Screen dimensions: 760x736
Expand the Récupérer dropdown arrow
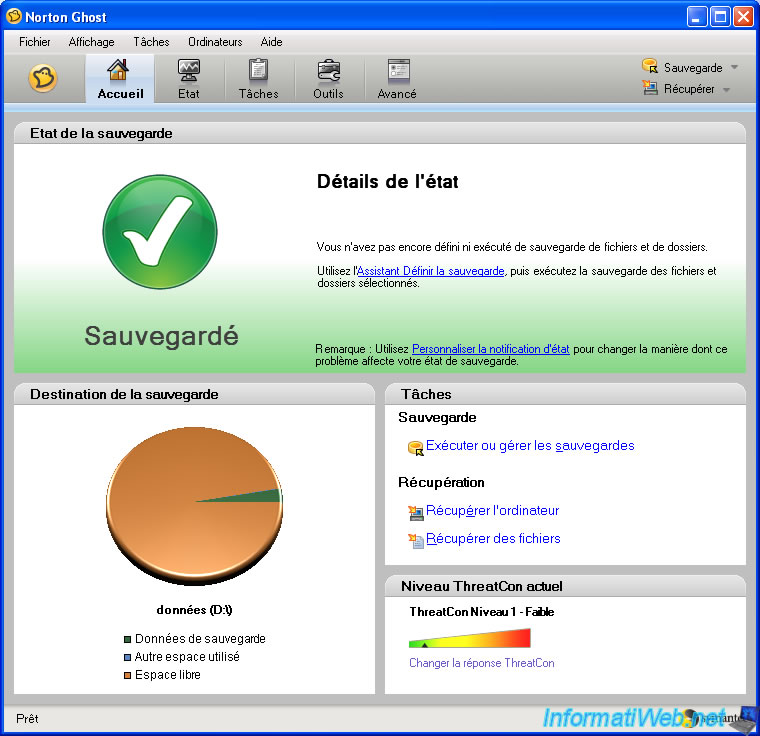[727, 89]
